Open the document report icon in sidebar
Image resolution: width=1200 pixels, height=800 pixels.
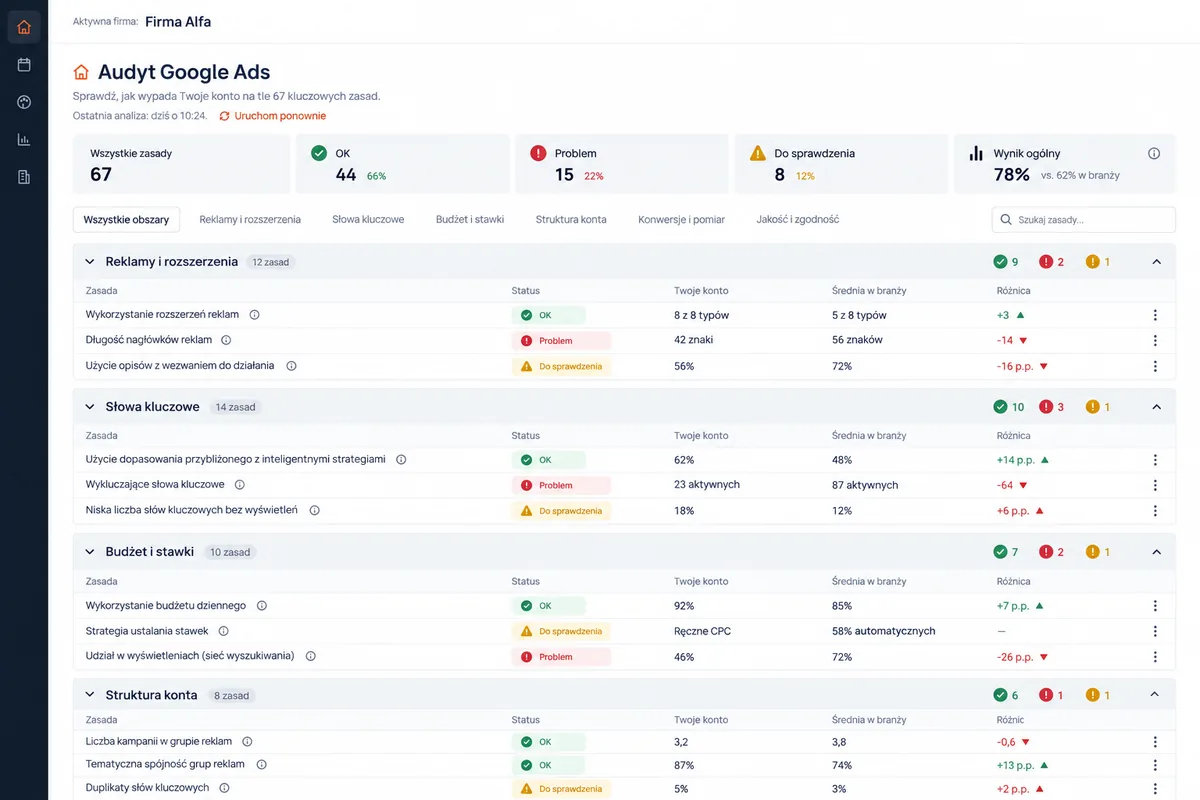(x=24, y=177)
